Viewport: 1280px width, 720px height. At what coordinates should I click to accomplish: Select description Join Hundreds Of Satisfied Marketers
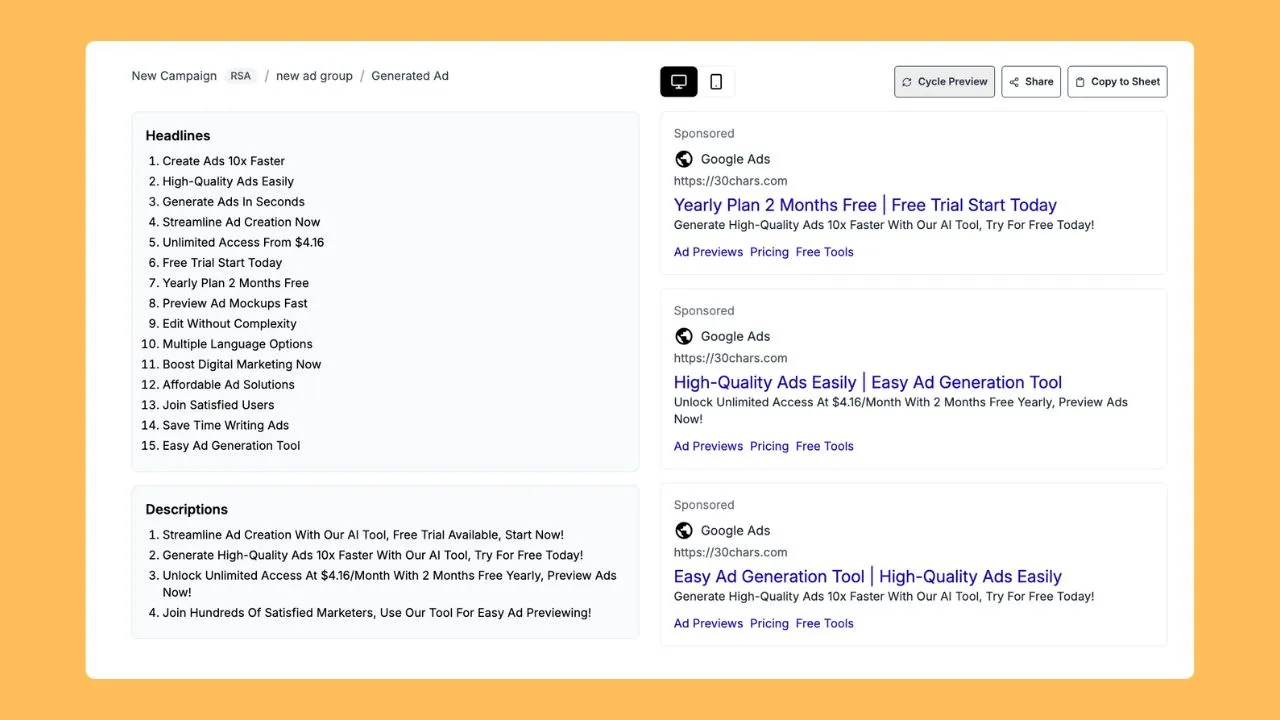pyautogui.click(x=377, y=613)
